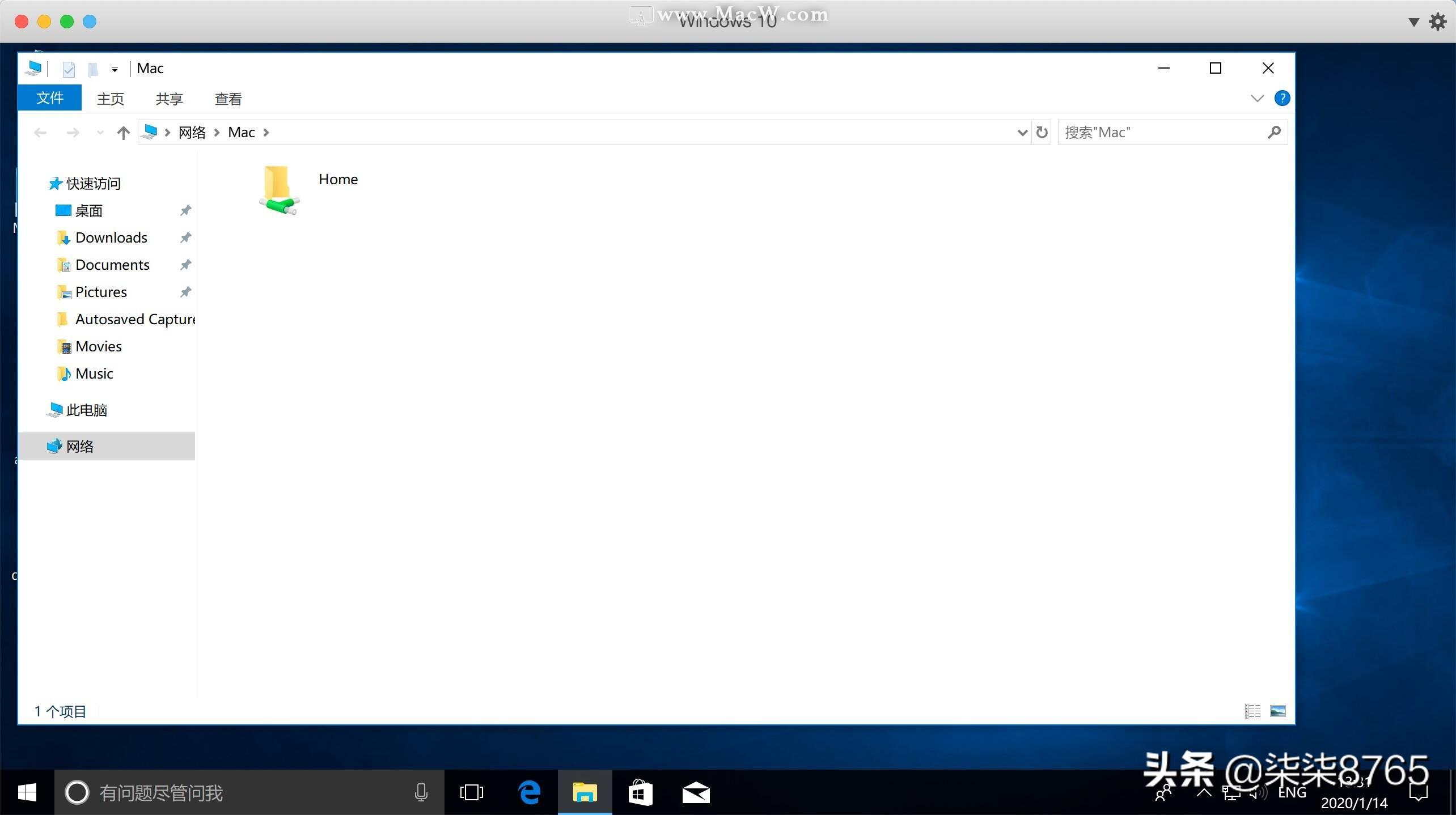Click the up-one-level arrow
Viewport: 1456px width, 815px height.
(123, 133)
